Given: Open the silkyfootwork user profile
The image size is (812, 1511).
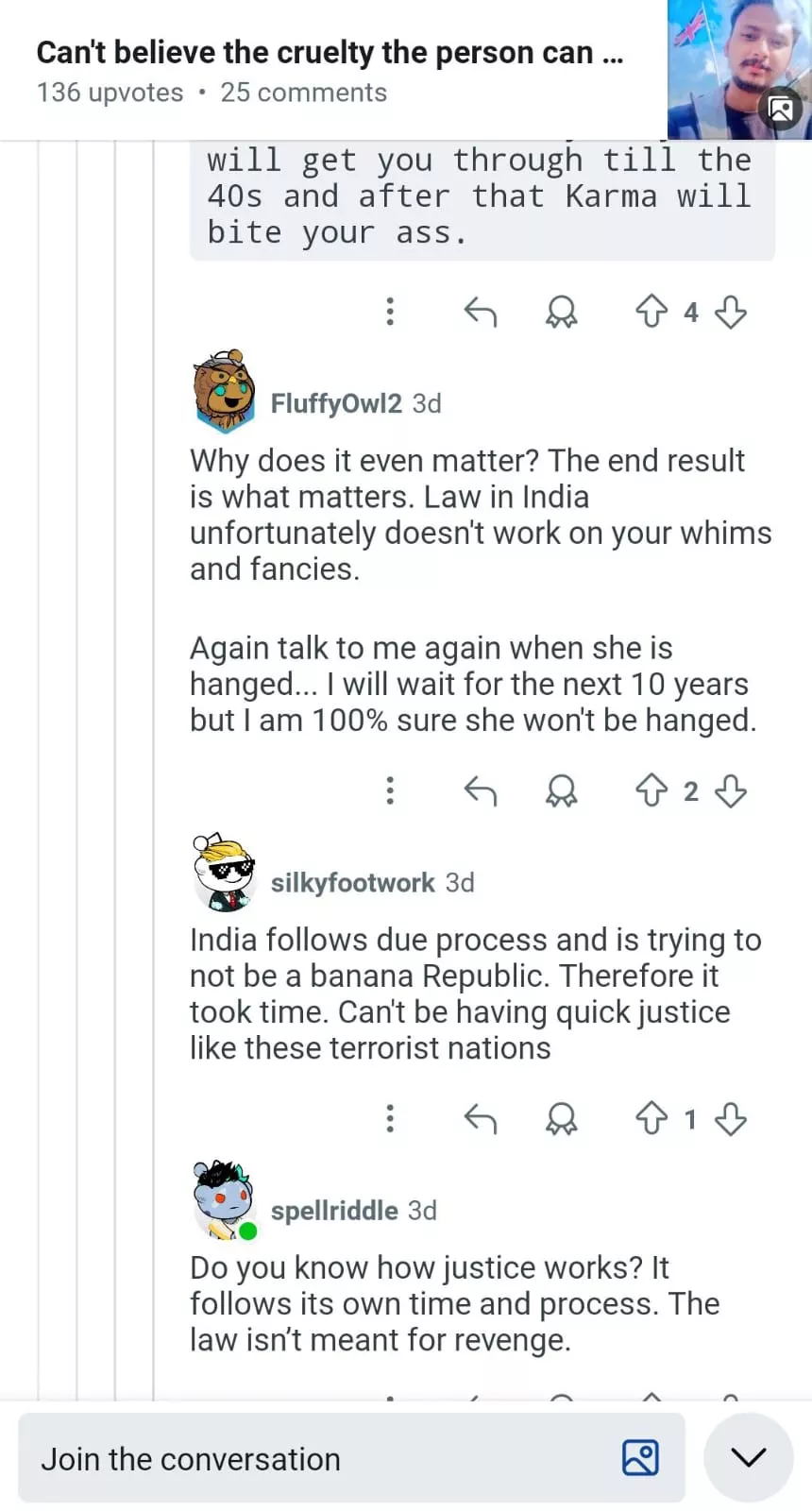Looking at the screenshot, I should [352, 882].
